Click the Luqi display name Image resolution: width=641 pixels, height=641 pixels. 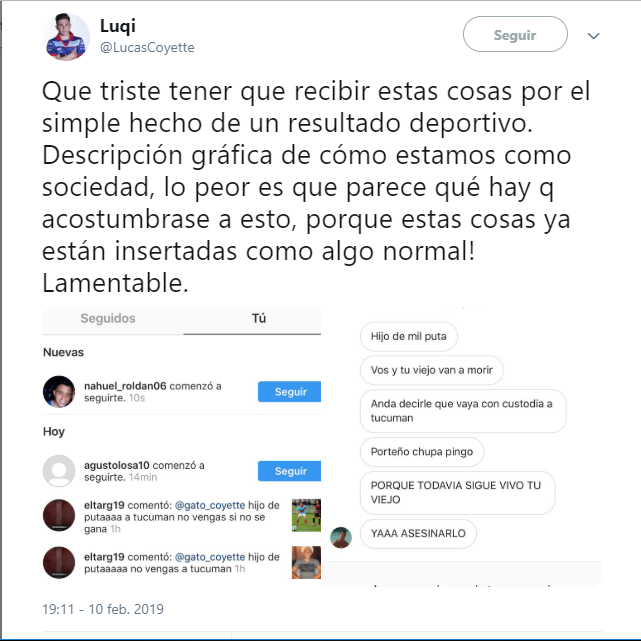(118, 26)
